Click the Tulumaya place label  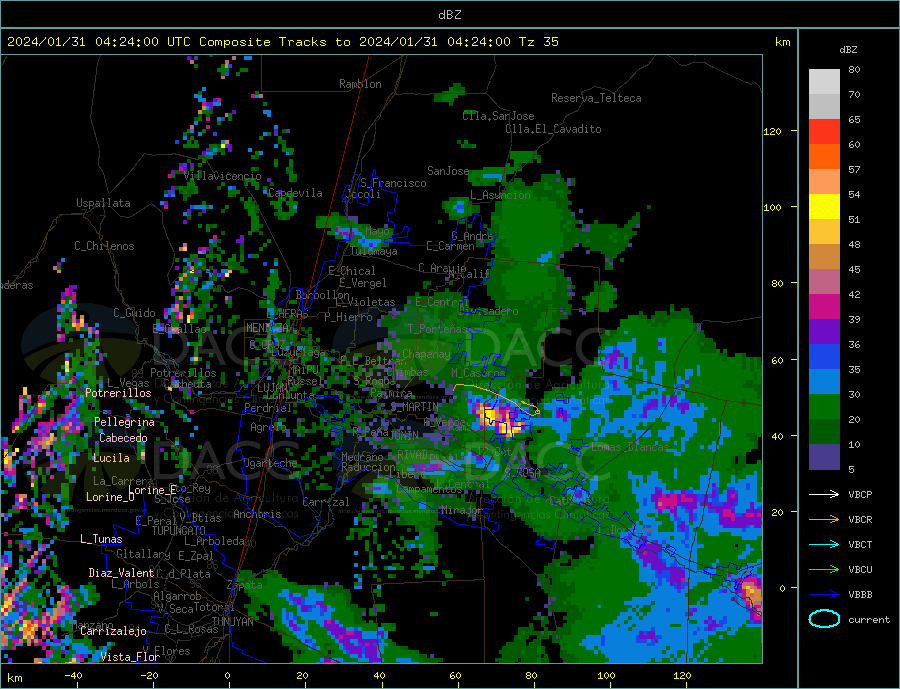[374, 251]
